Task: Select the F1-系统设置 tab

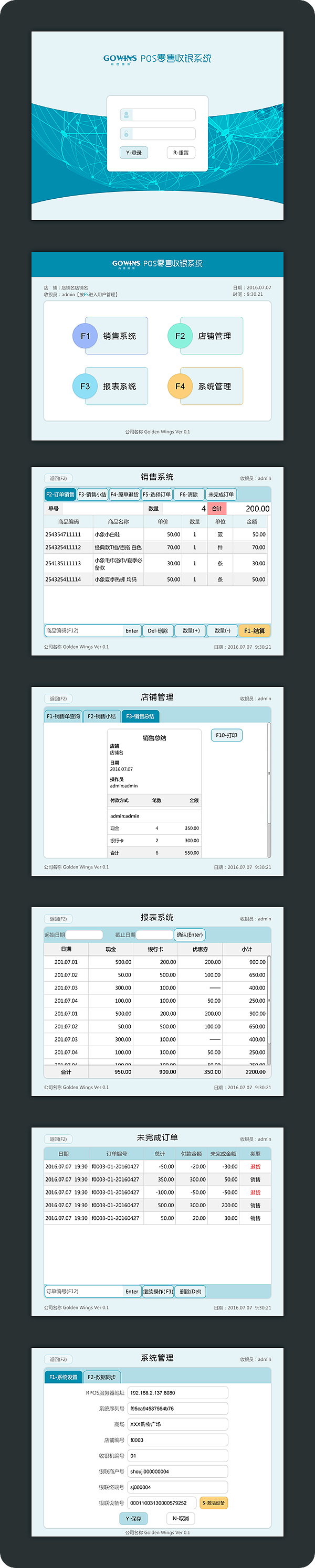Action: 64,1377
